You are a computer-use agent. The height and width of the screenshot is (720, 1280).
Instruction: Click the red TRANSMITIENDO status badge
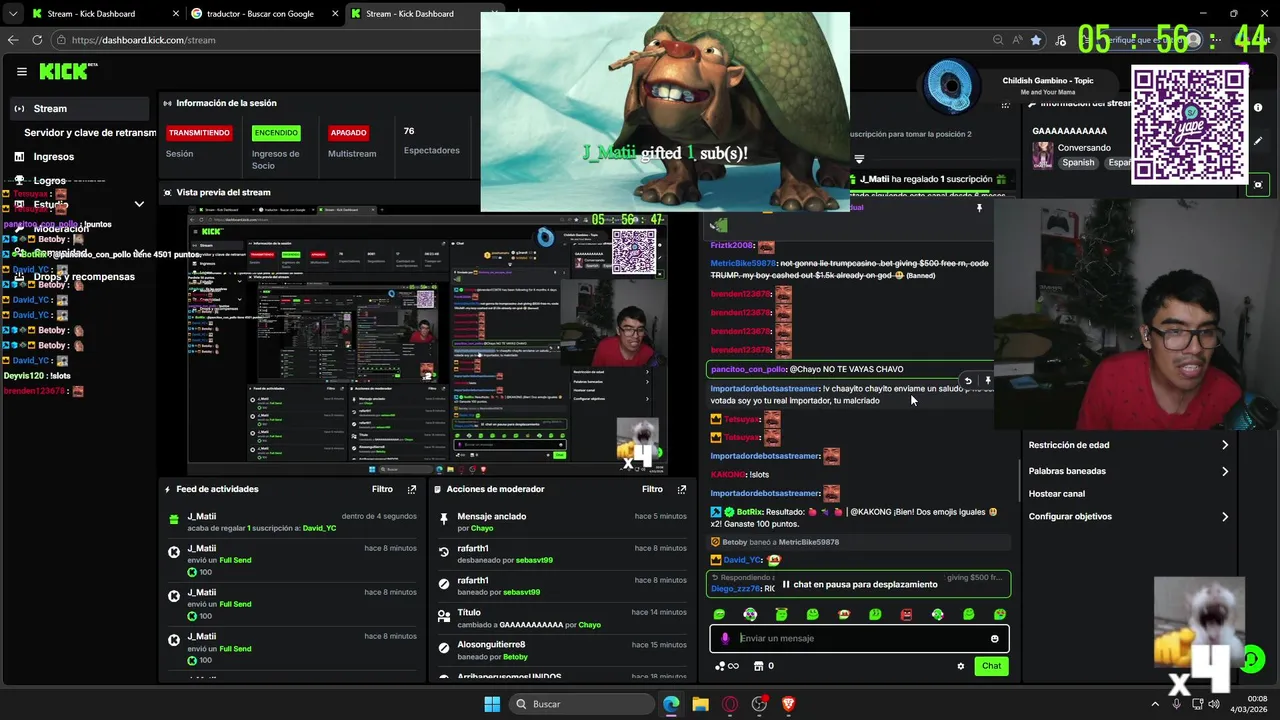(x=199, y=133)
